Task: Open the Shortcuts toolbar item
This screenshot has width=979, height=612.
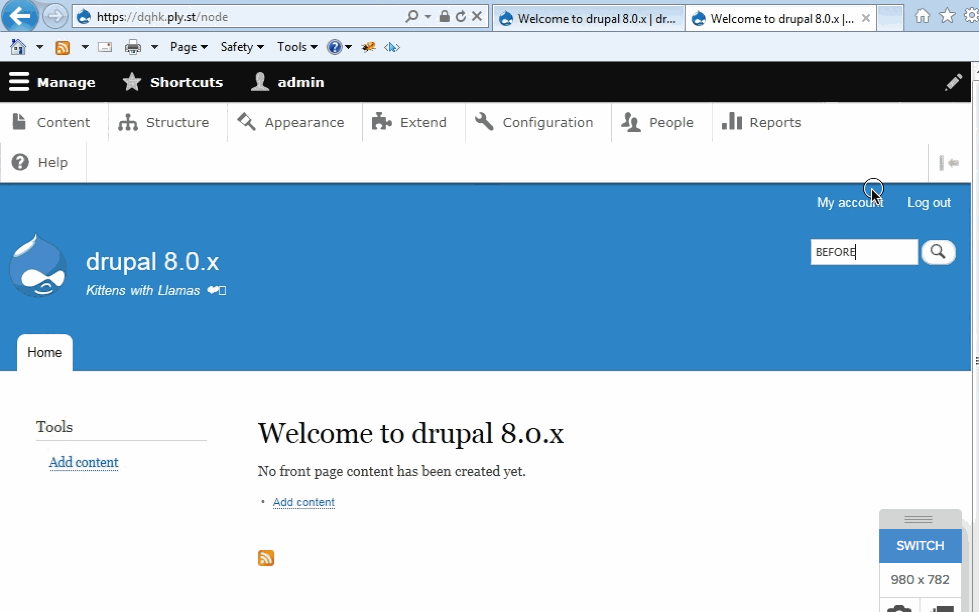Action: coord(173,82)
